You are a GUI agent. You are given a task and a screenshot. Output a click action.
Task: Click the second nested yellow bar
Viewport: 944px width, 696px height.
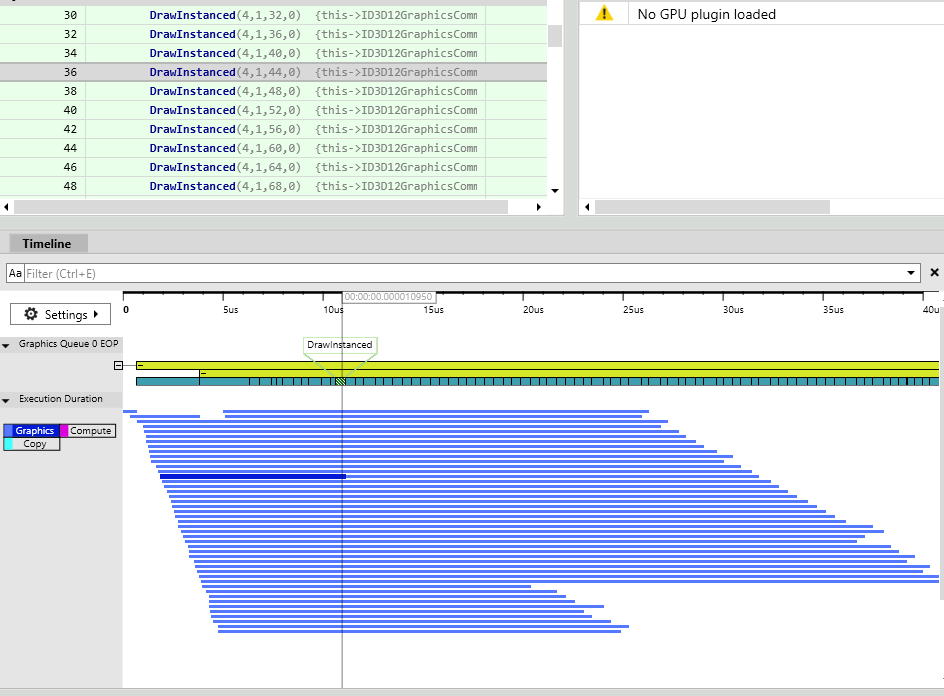[x=569, y=374]
